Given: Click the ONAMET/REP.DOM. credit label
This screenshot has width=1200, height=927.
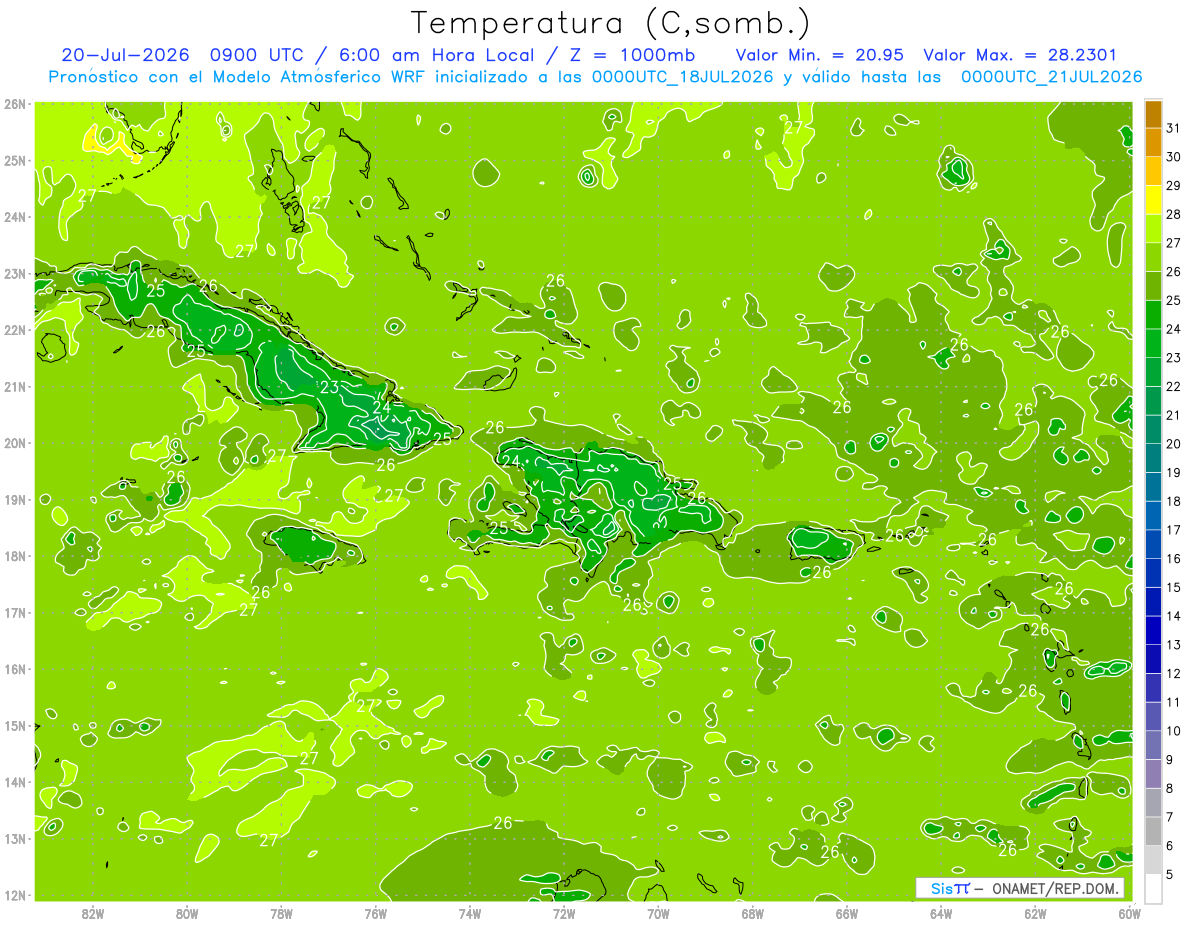Looking at the screenshot, I should [x=1056, y=888].
